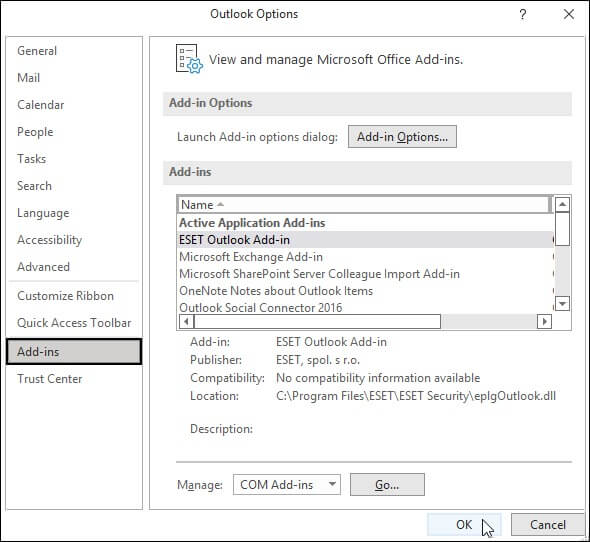The height and width of the screenshot is (542, 590).
Task: Open Quick Access Toolbar settings
Action: click(x=74, y=323)
